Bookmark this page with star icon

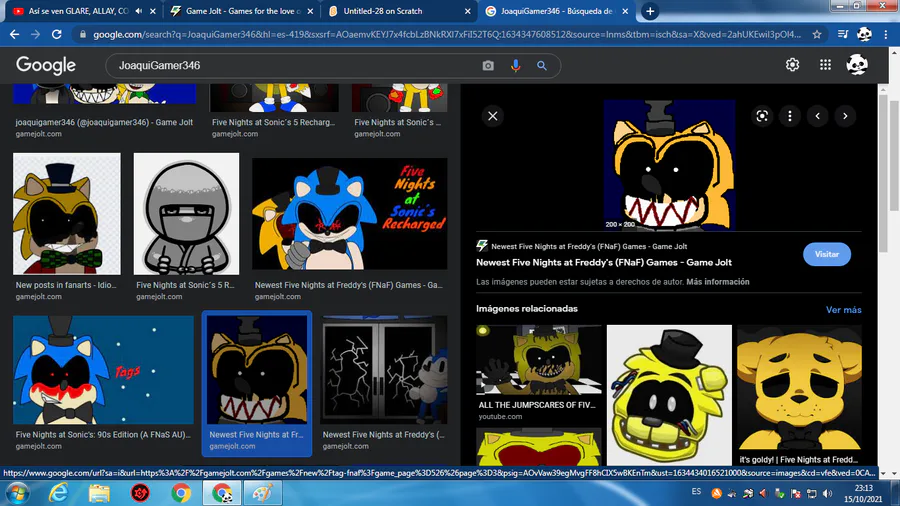pyautogui.click(x=817, y=34)
